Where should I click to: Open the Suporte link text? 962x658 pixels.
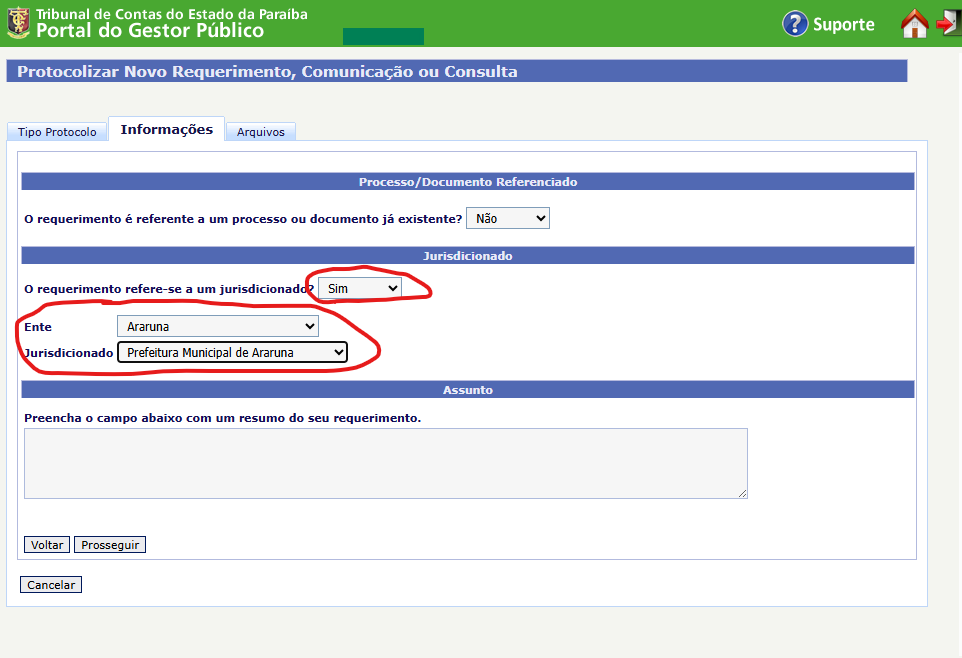(x=844, y=25)
